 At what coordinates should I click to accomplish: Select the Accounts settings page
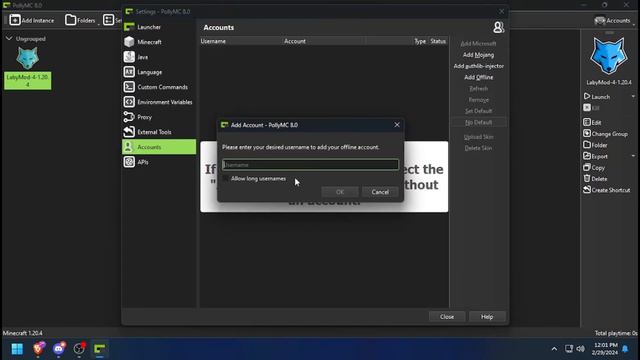point(159,147)
